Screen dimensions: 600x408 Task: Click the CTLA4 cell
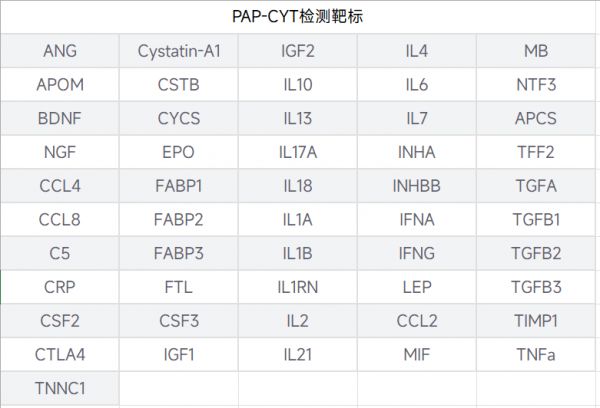[x=60, y=355]
